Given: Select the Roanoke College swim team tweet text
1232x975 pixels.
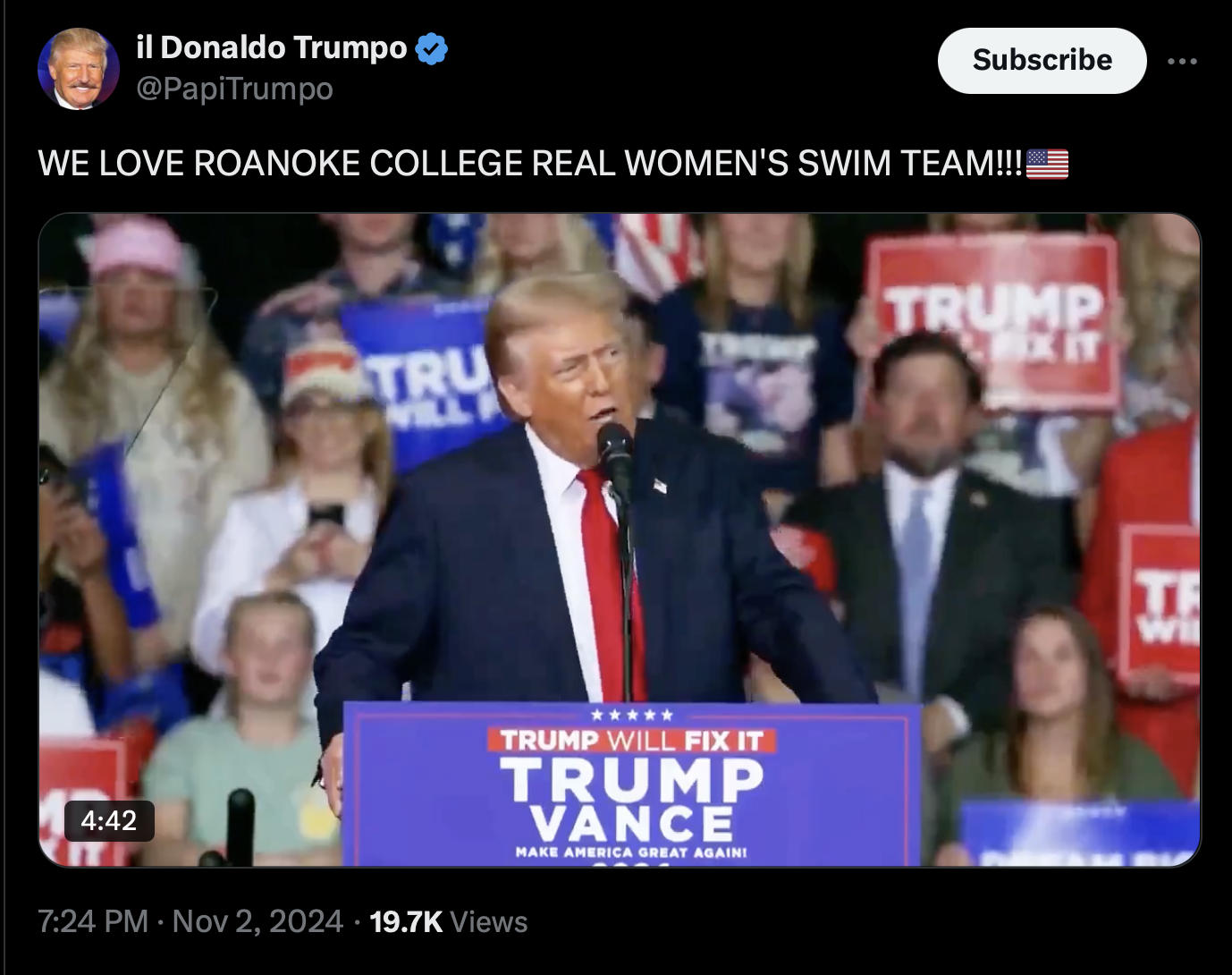Looking at the screenshot, I should click(530, 164).
